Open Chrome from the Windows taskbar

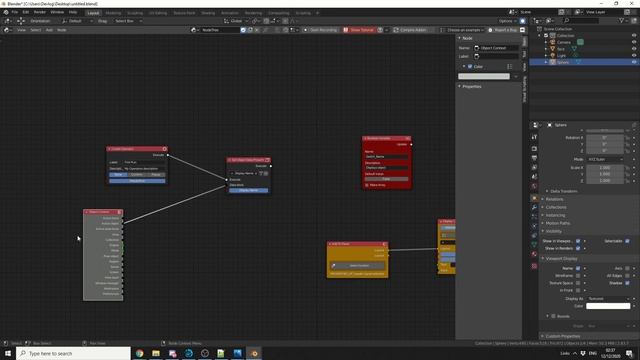(x=140, y=353)
